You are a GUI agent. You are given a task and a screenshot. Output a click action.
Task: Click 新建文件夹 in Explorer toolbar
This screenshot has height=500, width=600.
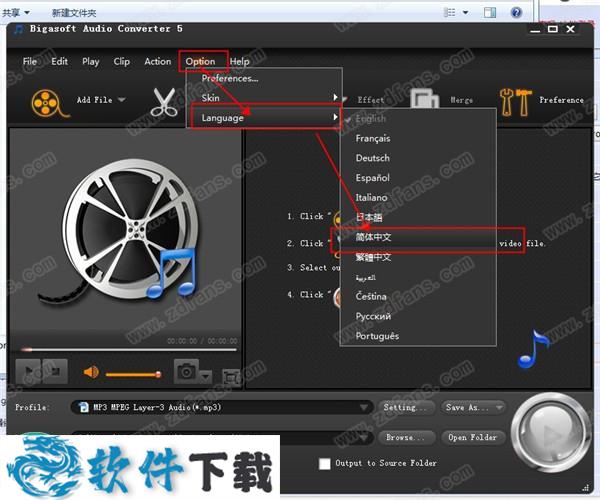click(x=74, y=13)
